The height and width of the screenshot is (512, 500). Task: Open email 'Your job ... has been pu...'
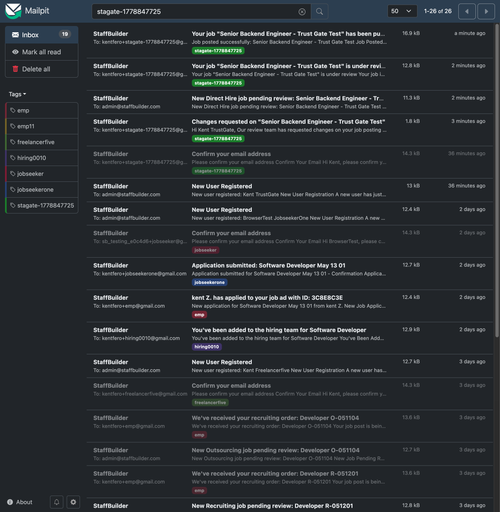(289, 42)
